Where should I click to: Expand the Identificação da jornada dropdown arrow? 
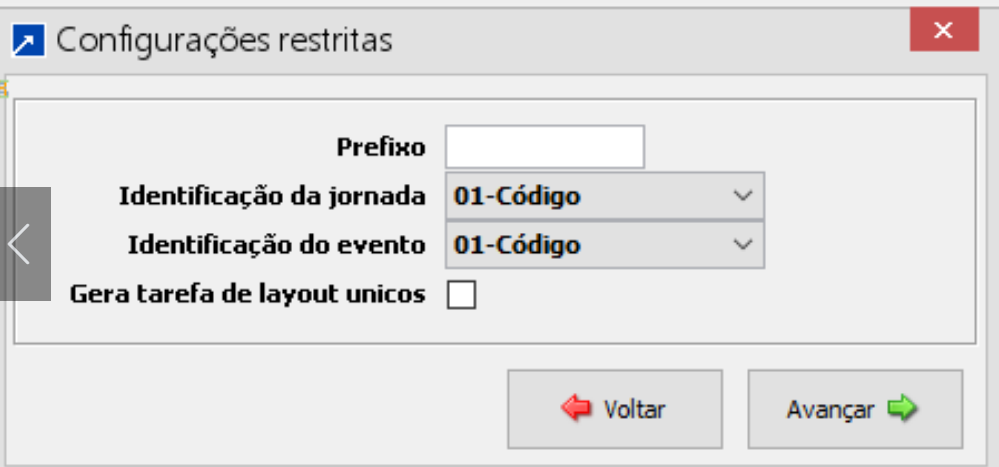(x=742, y=196)
